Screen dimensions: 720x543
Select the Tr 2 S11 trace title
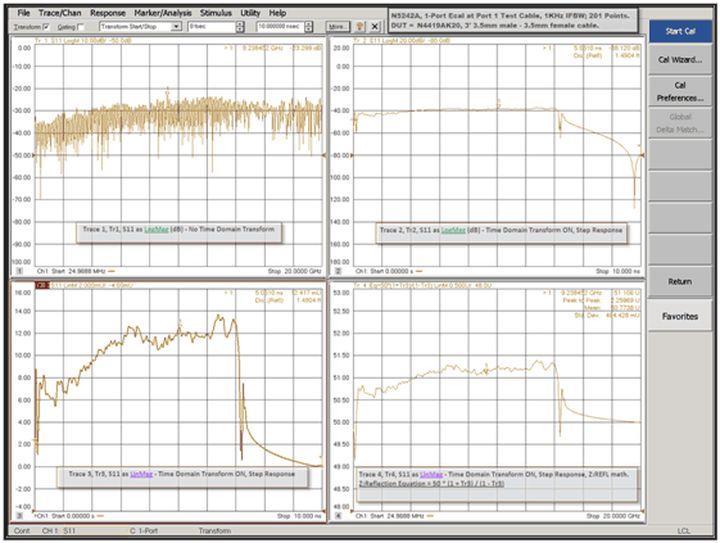(x=402, y=41)
